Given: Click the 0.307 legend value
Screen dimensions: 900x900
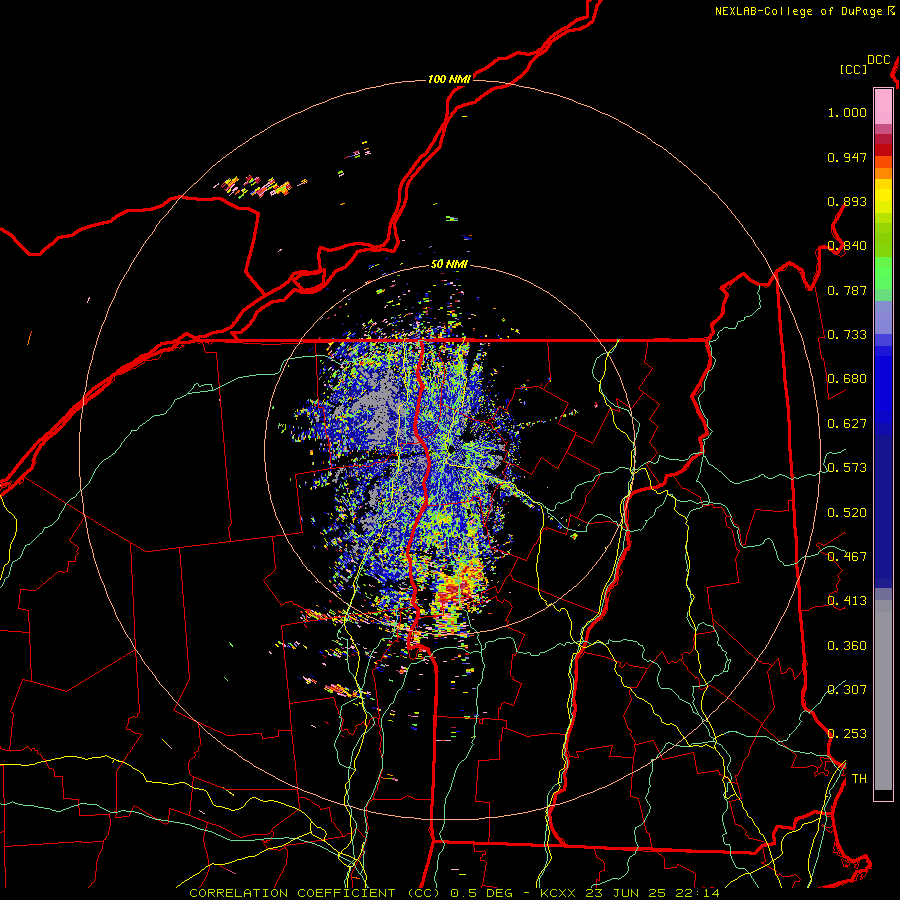Looking at the screenshot, I should 847,689.
